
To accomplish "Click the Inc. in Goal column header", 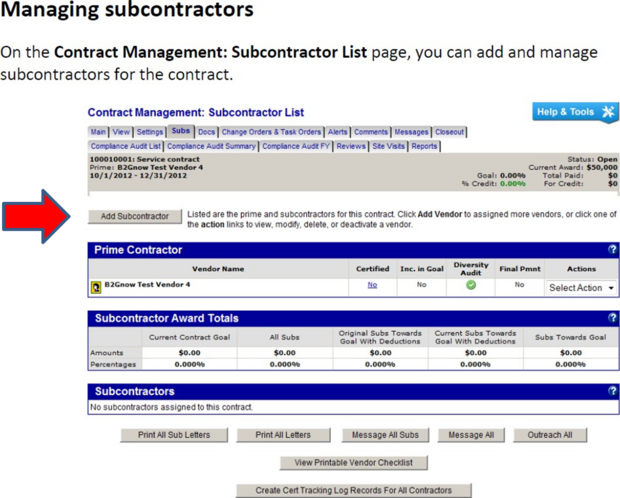I will click(x=422, y=269).
